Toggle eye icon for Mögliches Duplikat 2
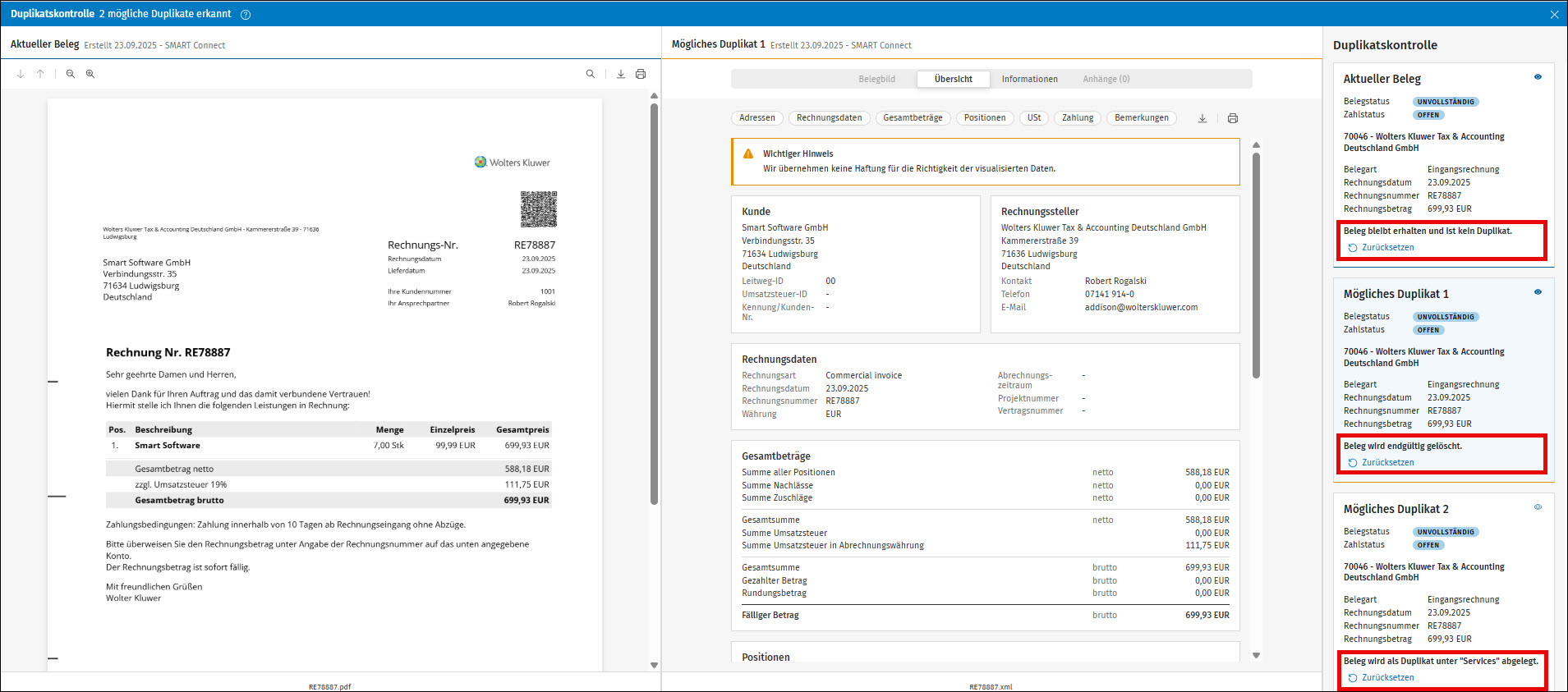1568x692 pixels. point(1538,507)
